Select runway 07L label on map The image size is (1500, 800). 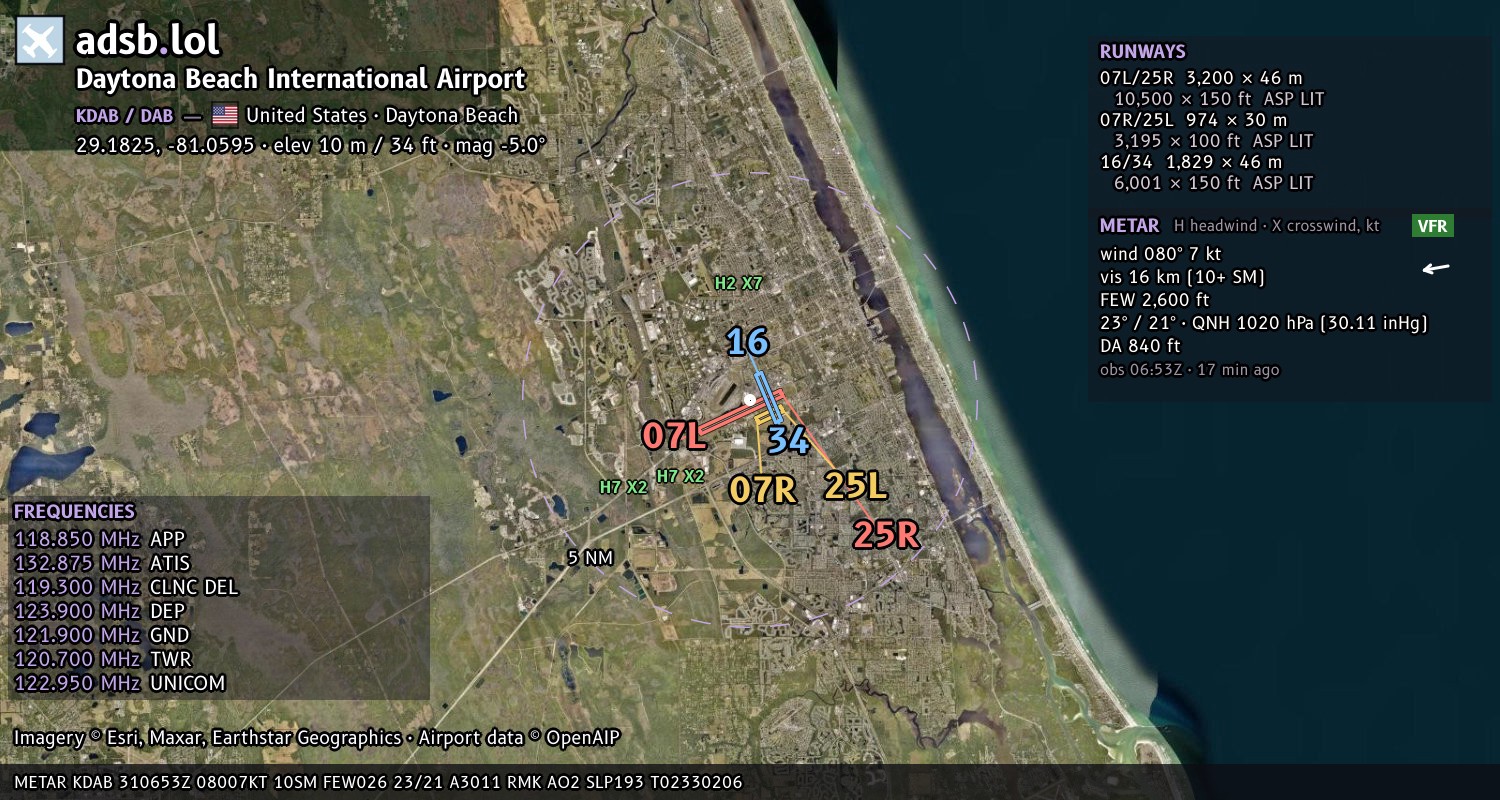[674, 435]
